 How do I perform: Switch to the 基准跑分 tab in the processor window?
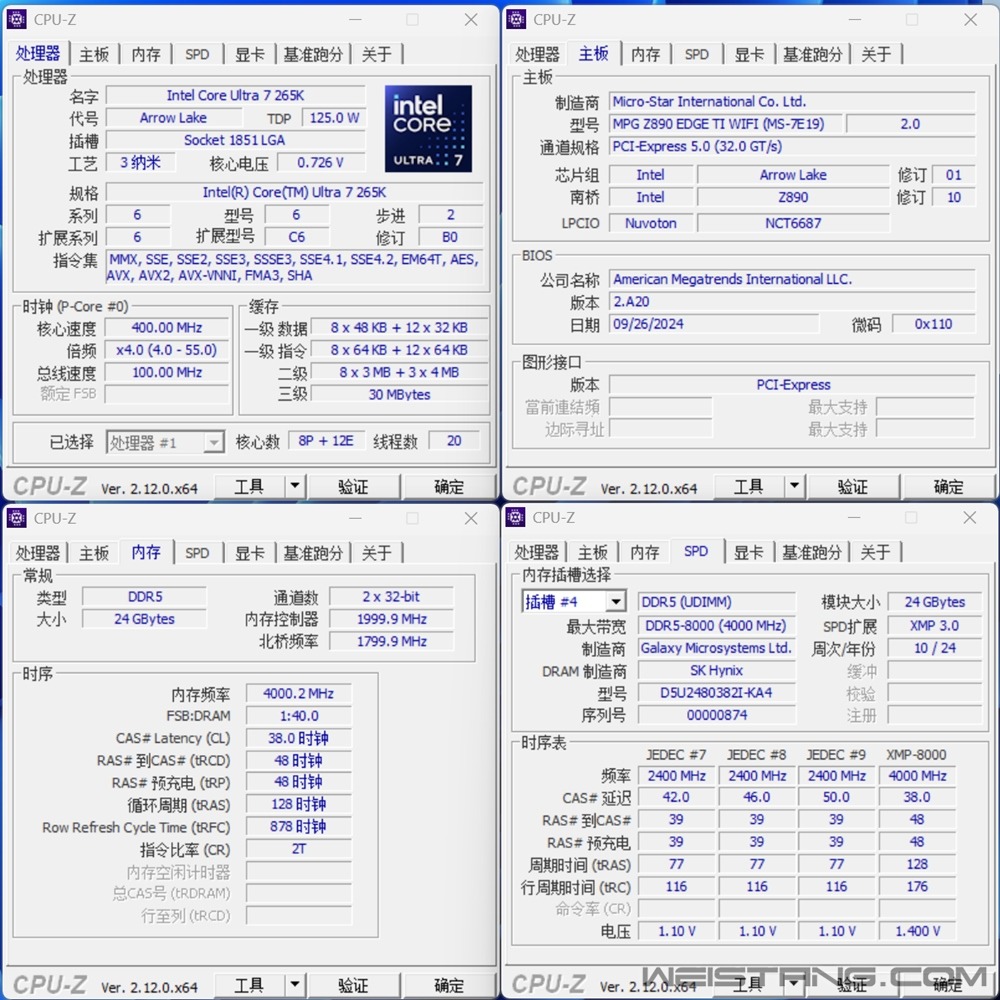click(313, 54)
